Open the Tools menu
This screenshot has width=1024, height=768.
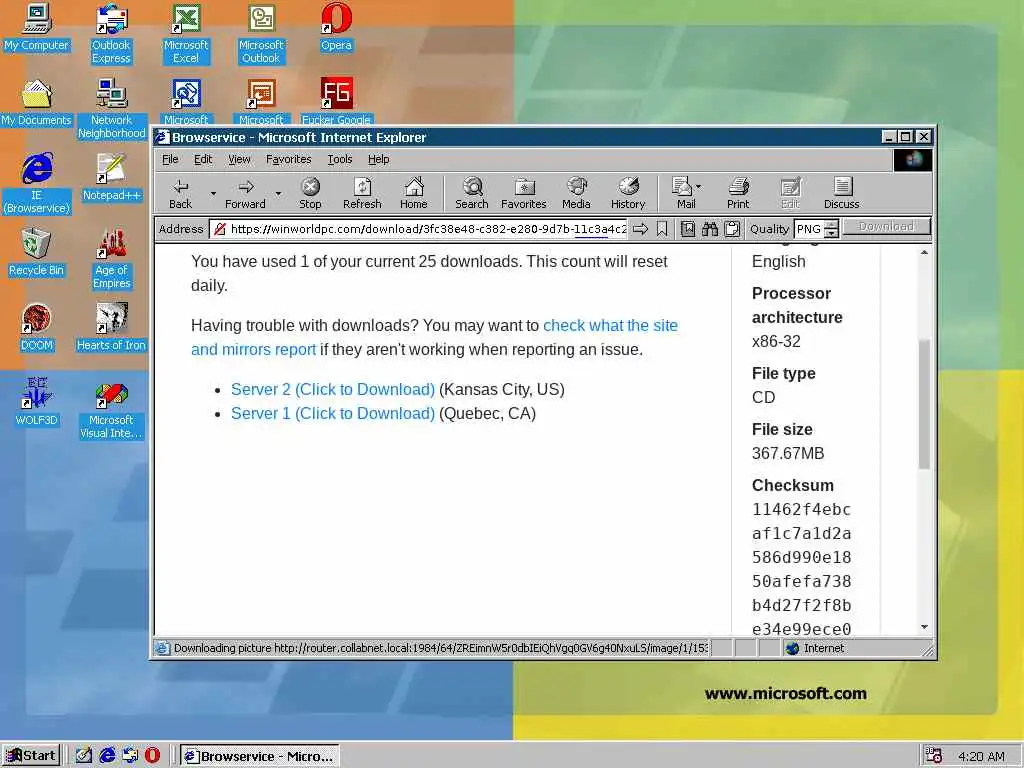click(340, 159)
